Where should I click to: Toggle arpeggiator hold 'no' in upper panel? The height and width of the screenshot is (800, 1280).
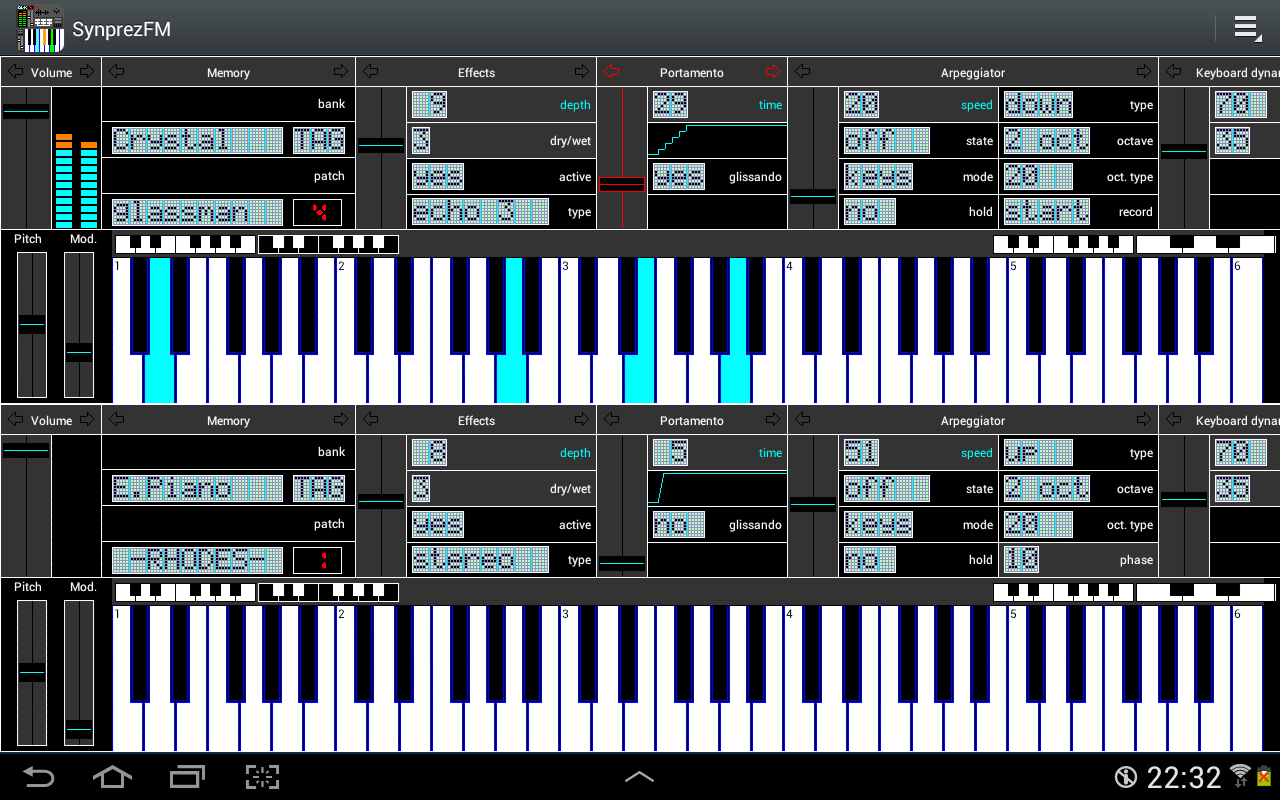[x=869, y=212]
